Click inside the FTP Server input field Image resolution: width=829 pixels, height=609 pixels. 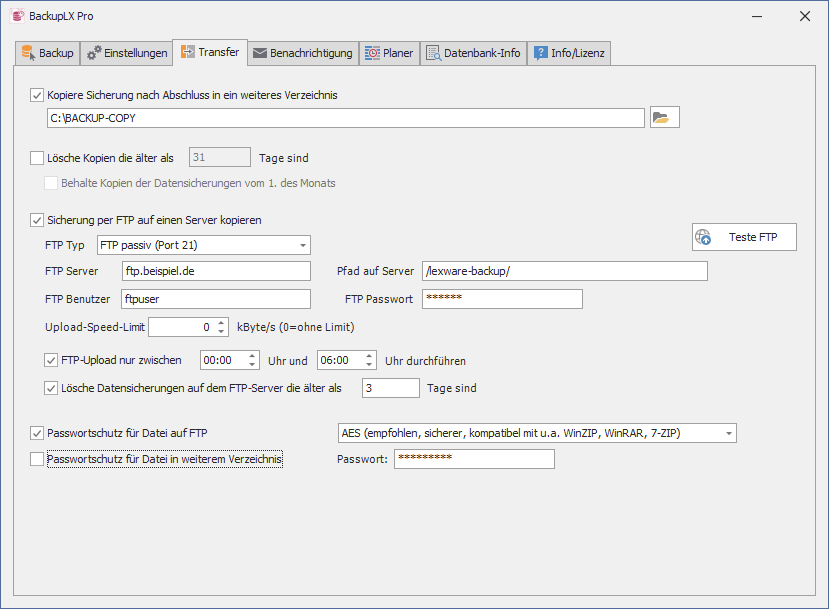tap(215, 270)
